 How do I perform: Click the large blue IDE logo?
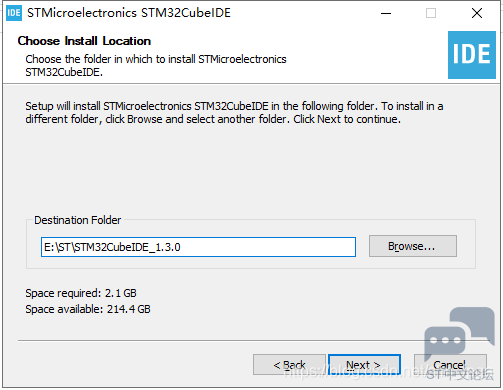point(472,55)
